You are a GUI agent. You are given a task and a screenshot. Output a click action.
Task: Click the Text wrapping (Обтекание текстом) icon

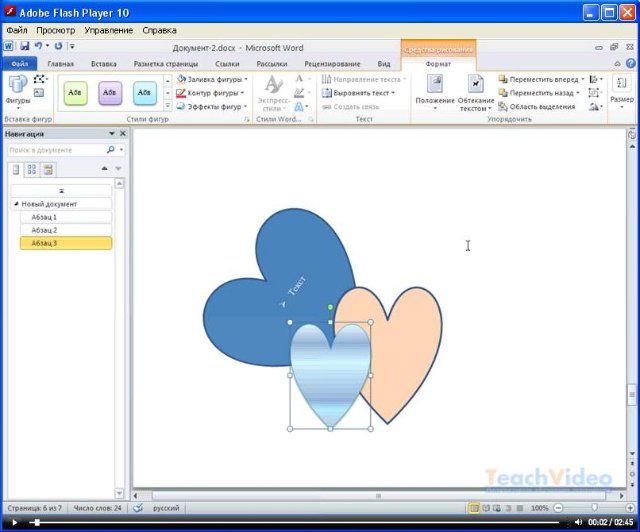(x=476, y=87)
